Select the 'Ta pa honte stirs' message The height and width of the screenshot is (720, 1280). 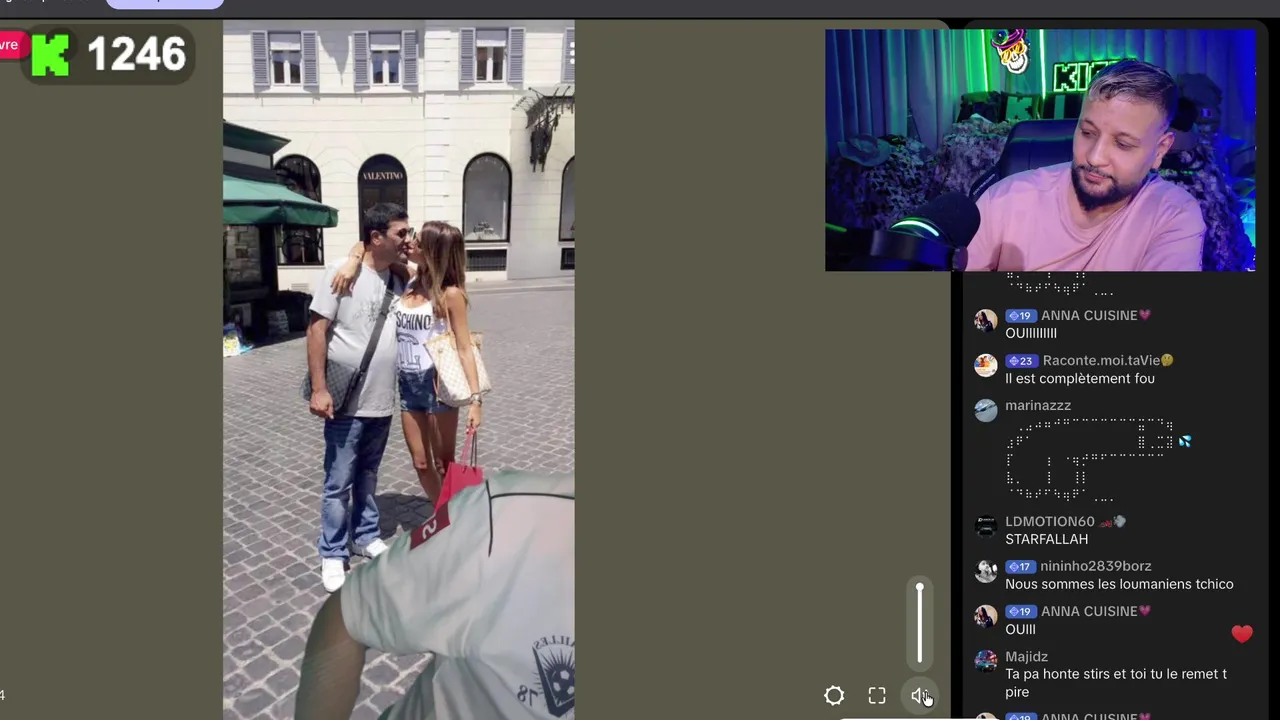pos(1115,683)
